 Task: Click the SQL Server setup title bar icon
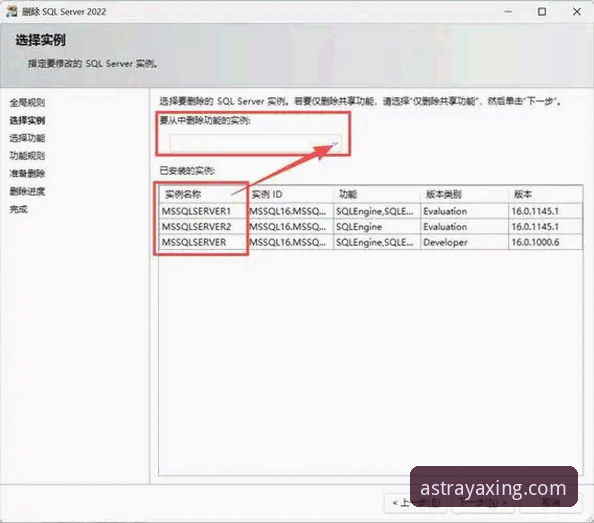pos(12,11)
